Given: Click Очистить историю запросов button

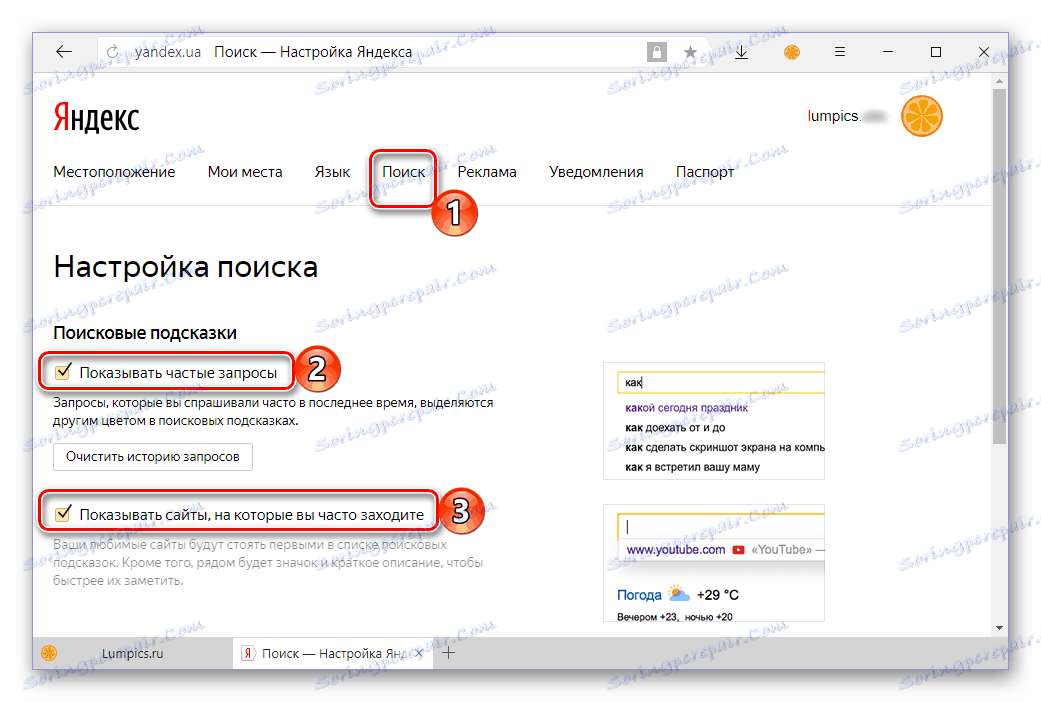Looking at the screenshot, I should pyautogui.click(x=153, y=457).
